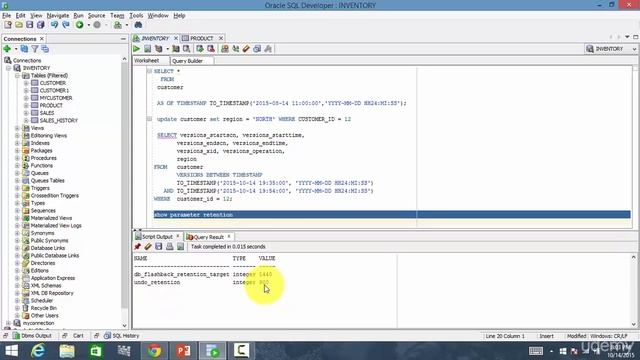
Task: Click the pin icon in Script Output toolbar
Action: (138, 247)
